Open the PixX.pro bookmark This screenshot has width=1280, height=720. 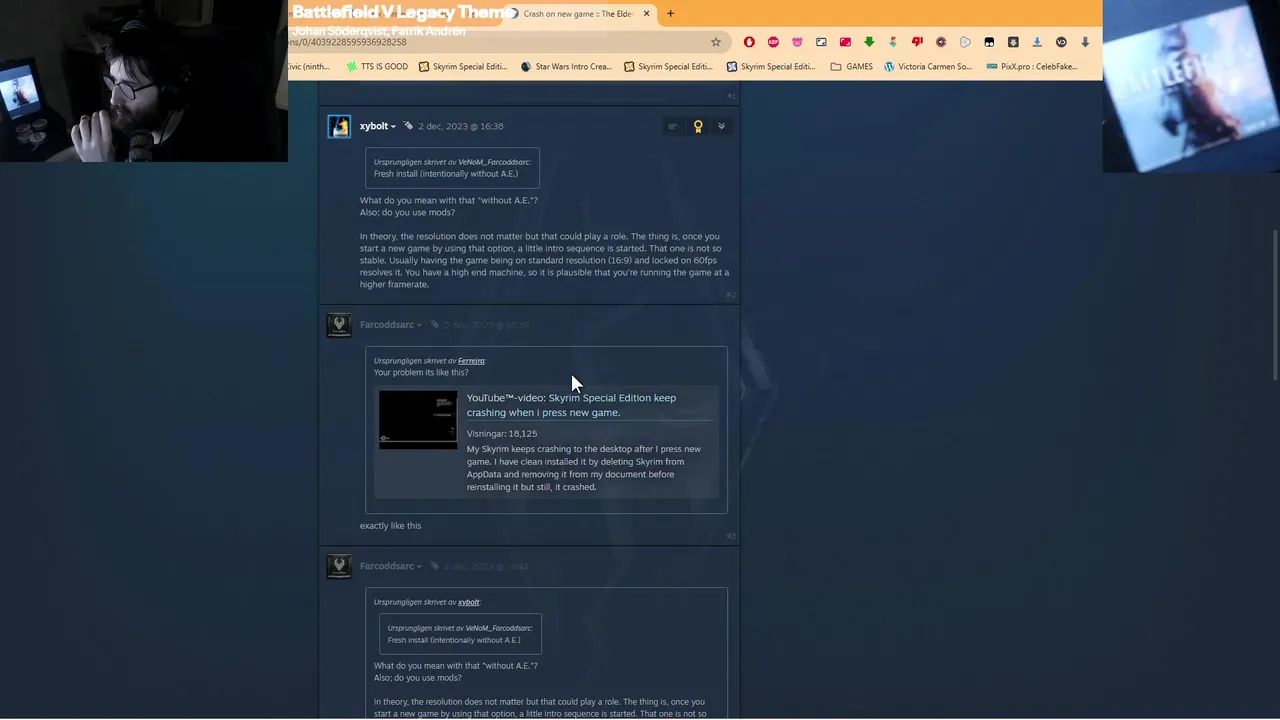pos(1032,67)
